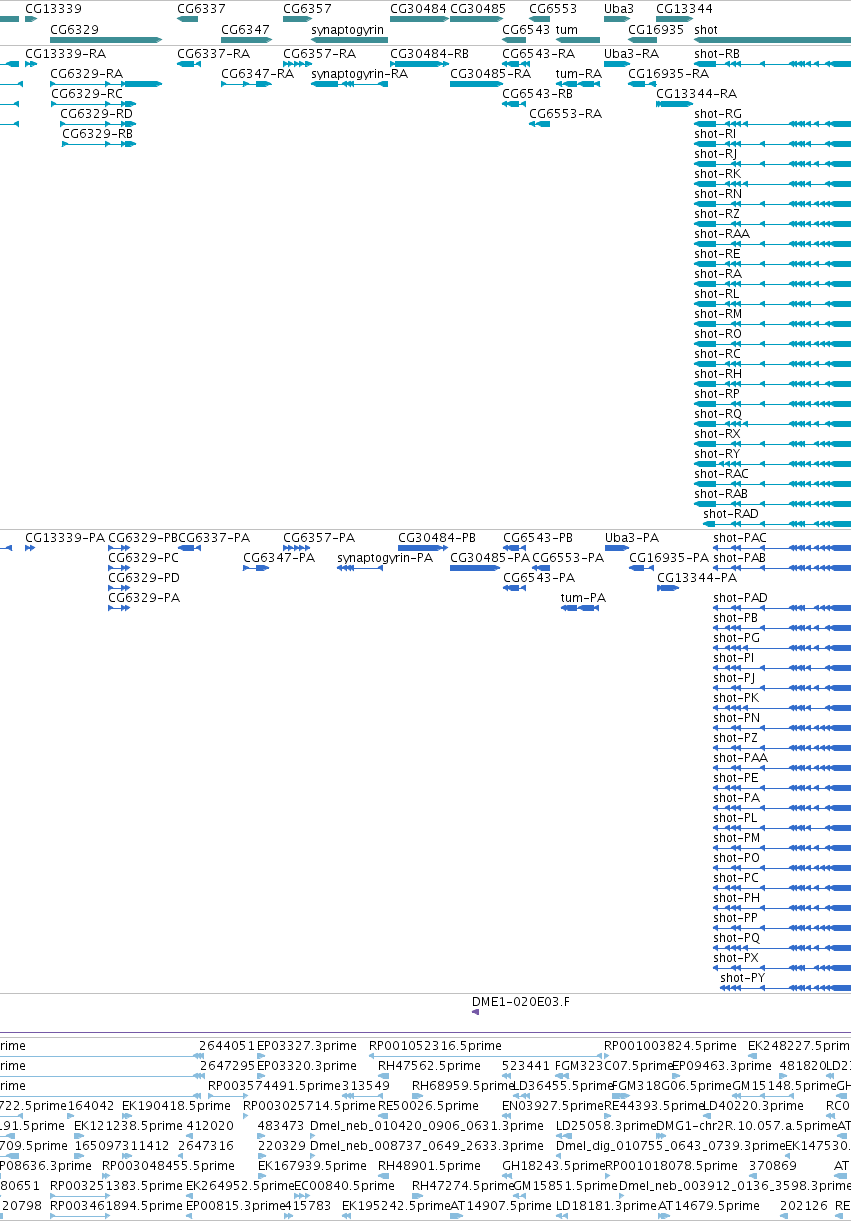Click the tum-RA transcript label
The image size is (851, 1221).
pyautogui.click(x=579, y=74)
